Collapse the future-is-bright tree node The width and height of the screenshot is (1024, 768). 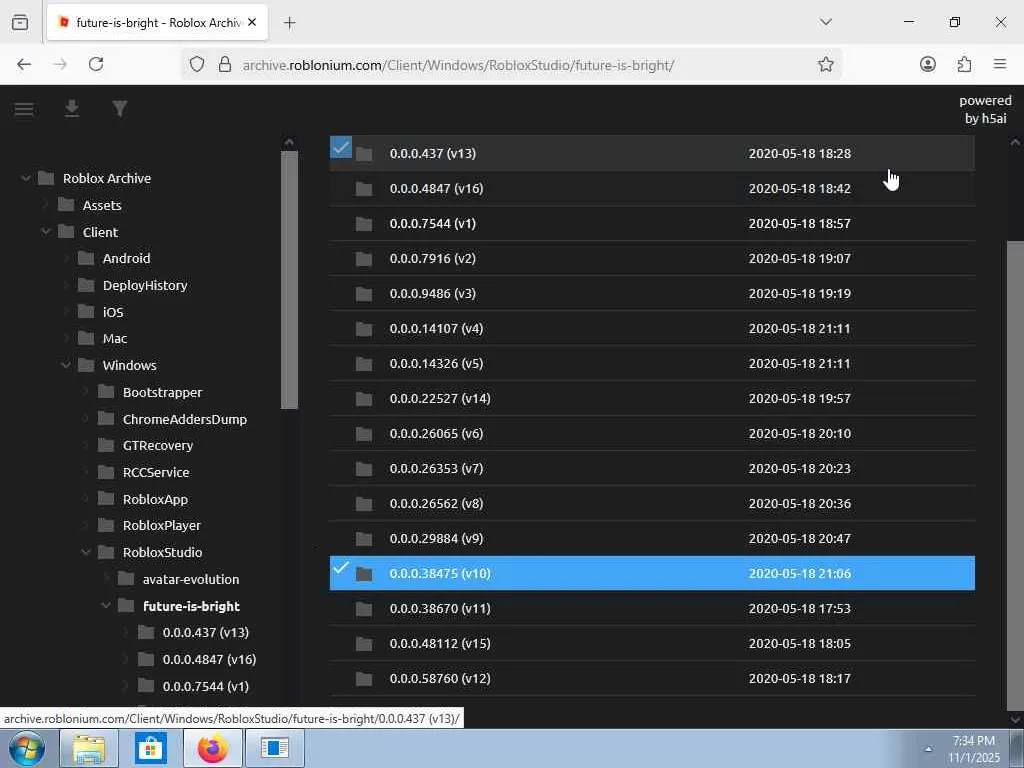pyautogui.click(x=106, y=605)
